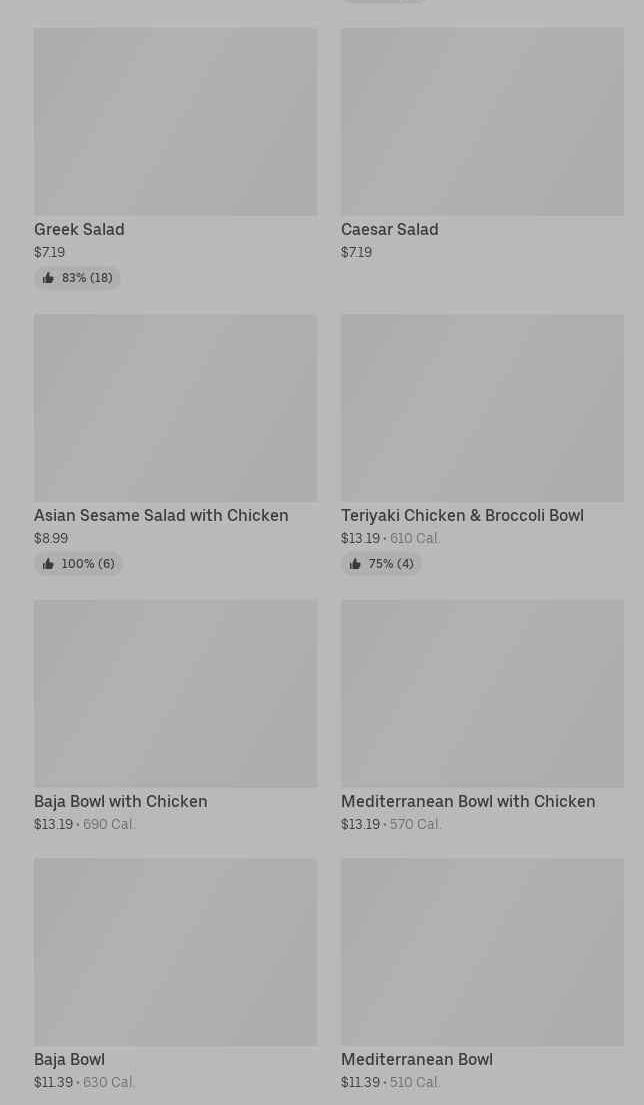644x1105 pixels.
Task: Select Baja Bowl with Chicken image
Action: point(175,693)
